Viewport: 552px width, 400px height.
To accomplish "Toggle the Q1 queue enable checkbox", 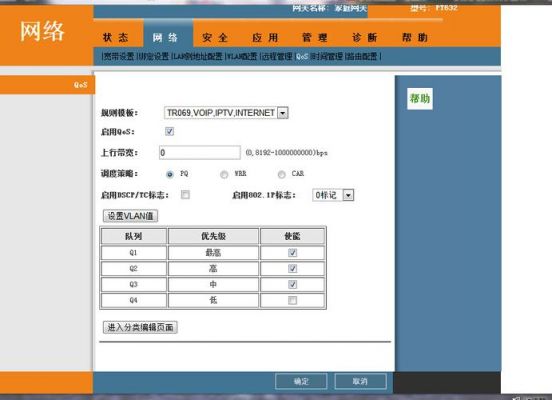I will (x=292, y=252).
